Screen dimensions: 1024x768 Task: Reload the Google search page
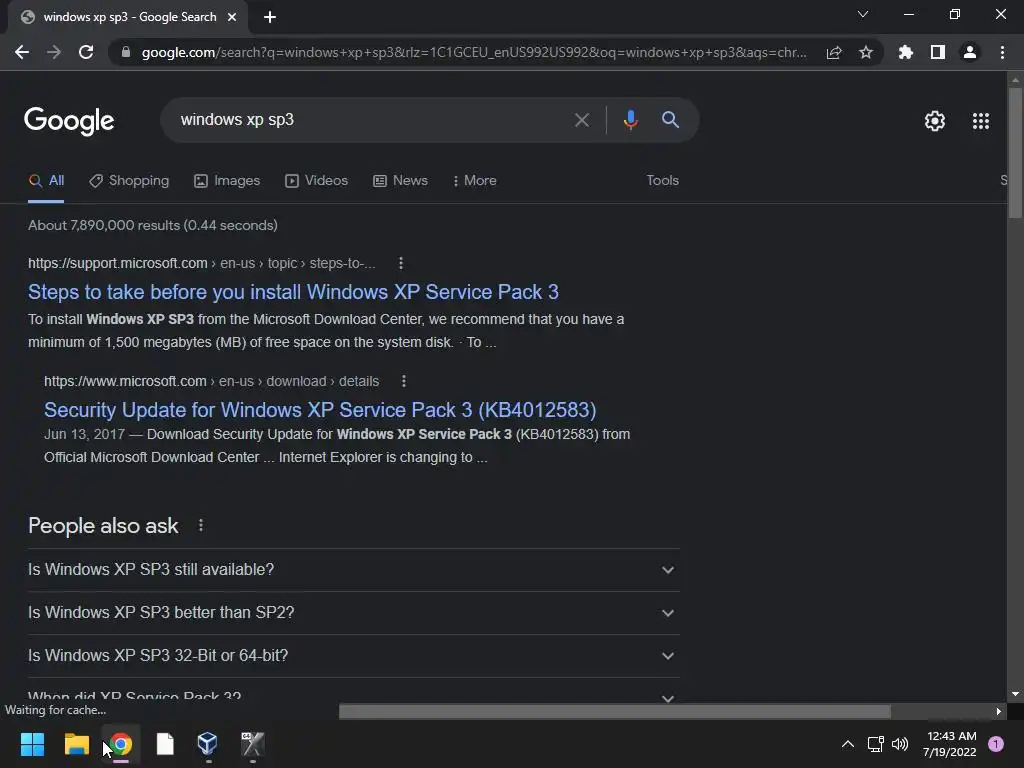click(x=86, y=52)
